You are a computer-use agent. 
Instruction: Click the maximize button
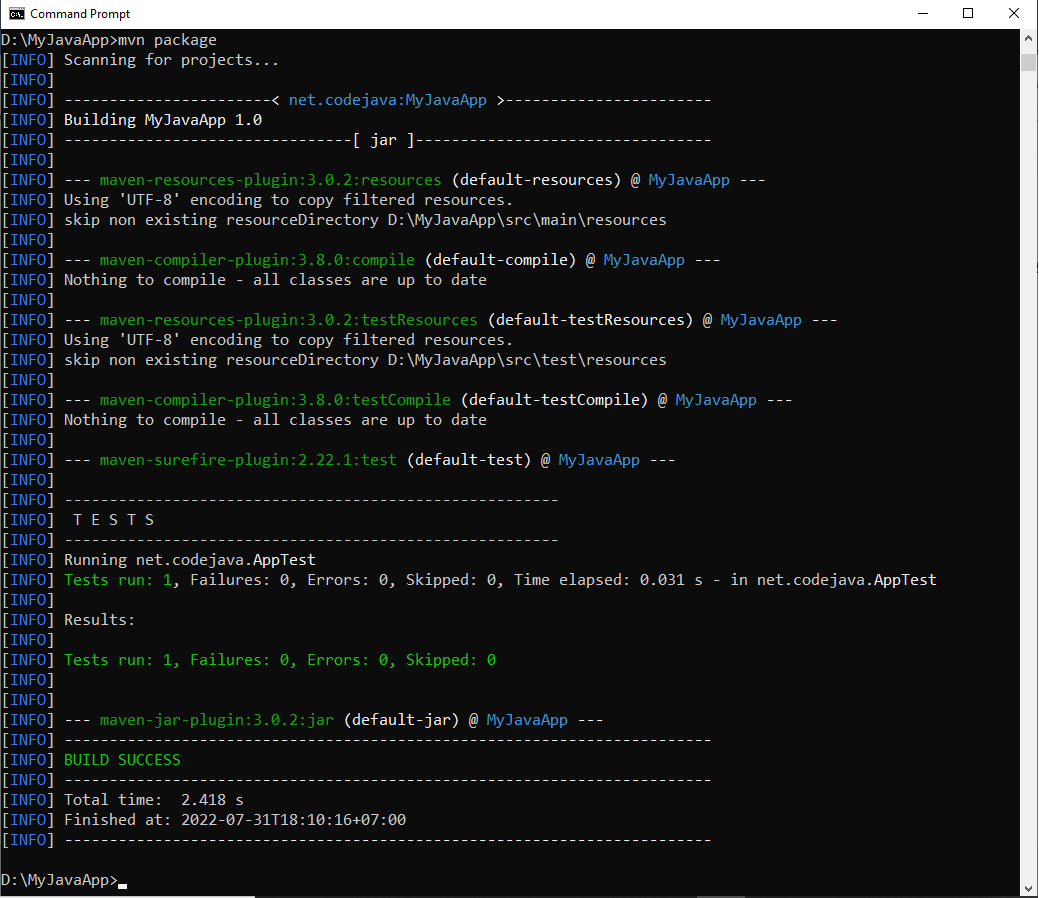pos(968,13)
